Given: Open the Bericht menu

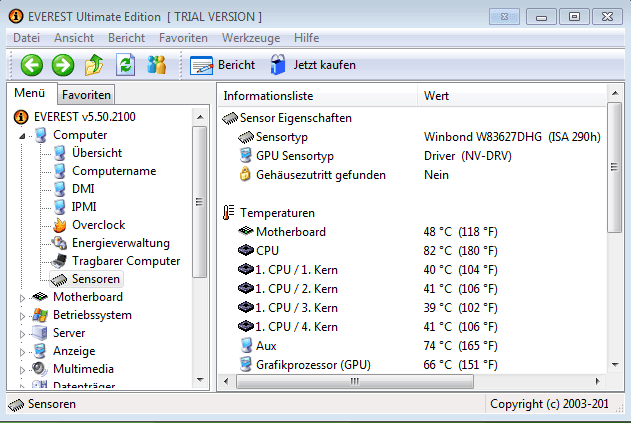Looking at the screenshot, I should tap(126, 38).
